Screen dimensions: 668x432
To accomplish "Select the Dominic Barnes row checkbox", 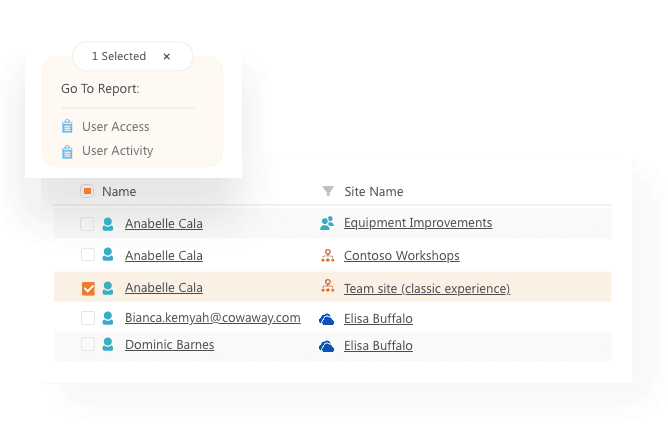I will coord(88,345).
